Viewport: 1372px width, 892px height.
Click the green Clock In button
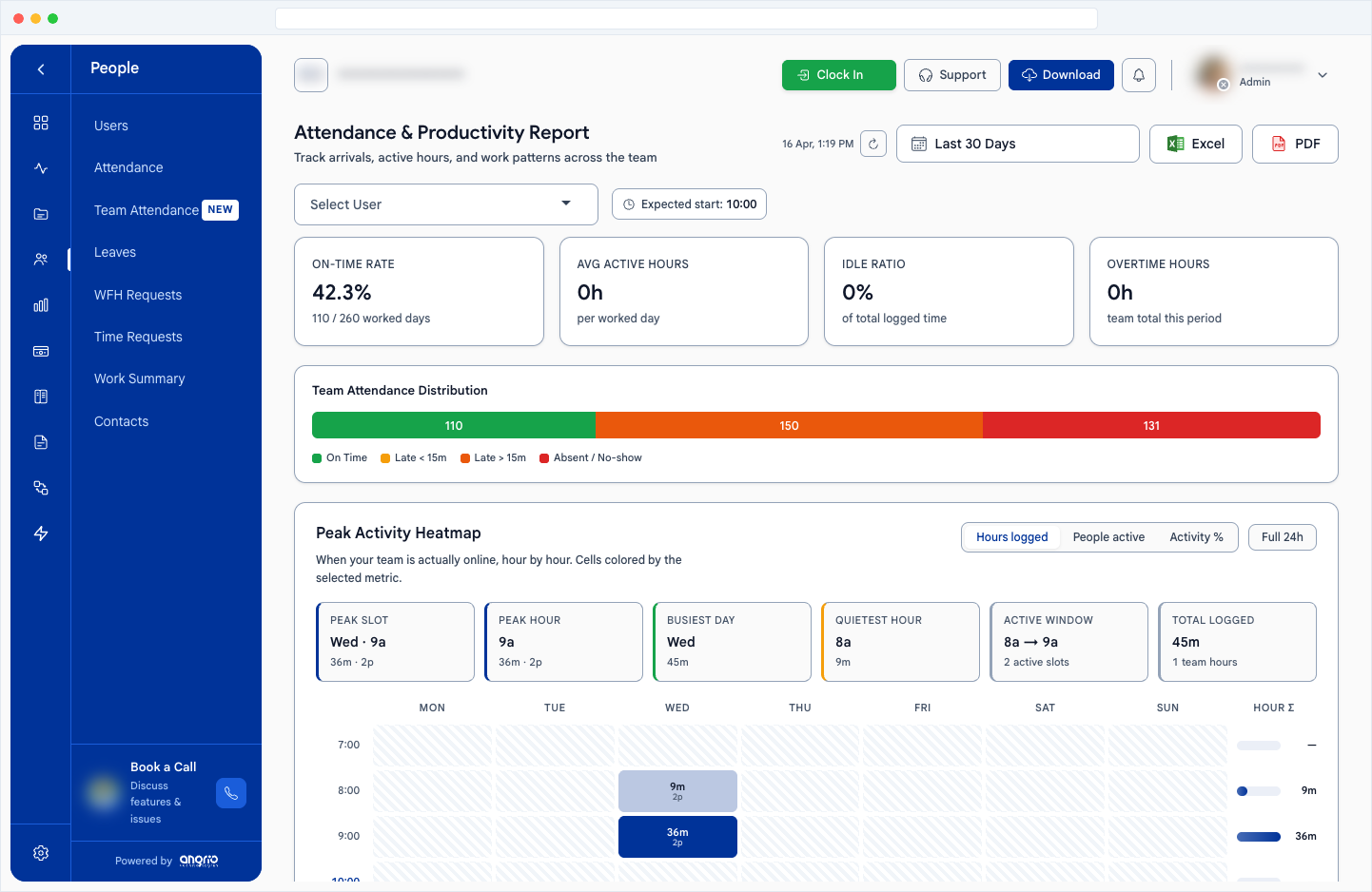tap(838, 74)
